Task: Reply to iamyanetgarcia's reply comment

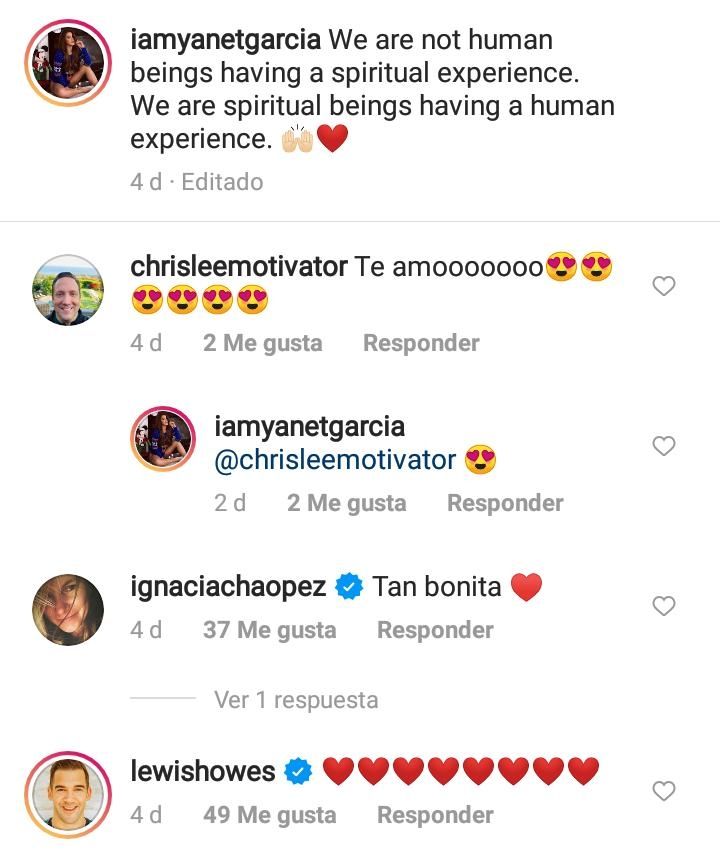Action: click(505, 503)
